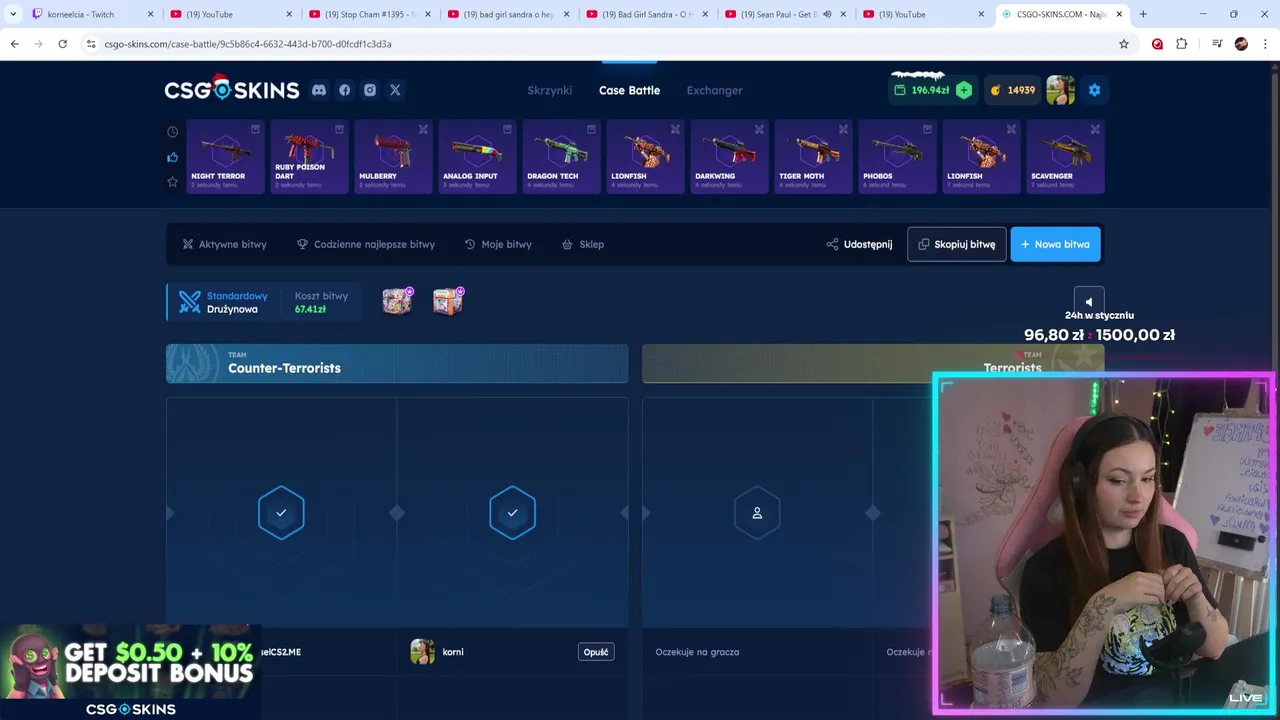Click the crossed swords Standardowy mode icon
Viewport: 1280px width, 720px height.
click(189, 302)
